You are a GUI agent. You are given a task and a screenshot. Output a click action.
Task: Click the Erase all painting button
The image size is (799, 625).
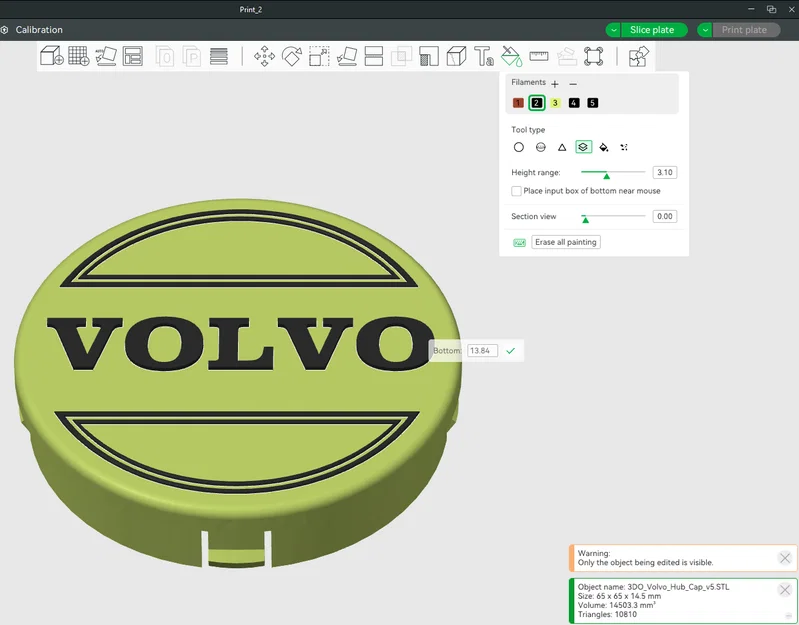click(x=566, y=242)
